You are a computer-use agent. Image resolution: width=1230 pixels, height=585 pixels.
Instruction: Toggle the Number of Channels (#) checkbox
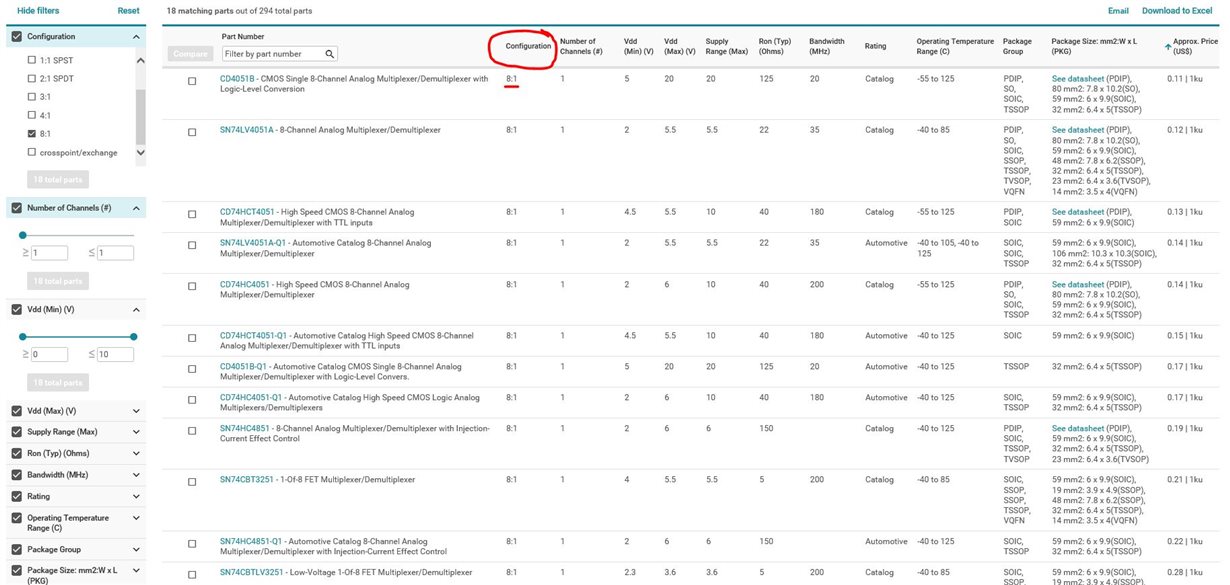[x=17, y=208]
